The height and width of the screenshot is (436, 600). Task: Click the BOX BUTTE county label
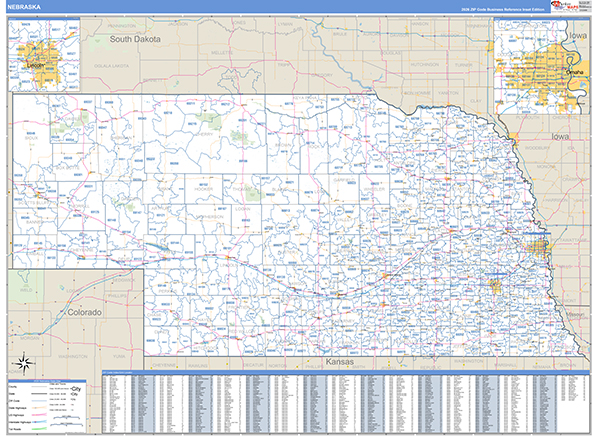(x=68, y=168)
